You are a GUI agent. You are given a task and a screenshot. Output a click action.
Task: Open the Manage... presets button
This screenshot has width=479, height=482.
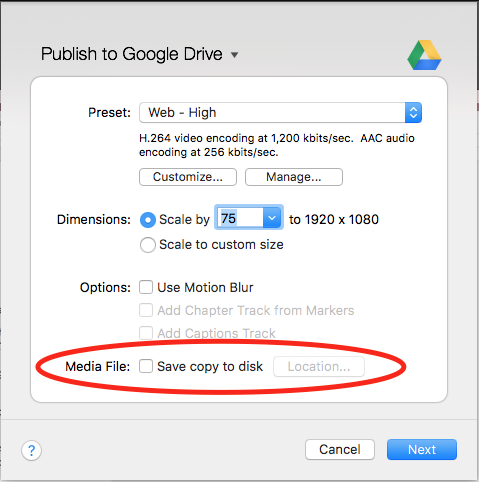coord(294,177)
